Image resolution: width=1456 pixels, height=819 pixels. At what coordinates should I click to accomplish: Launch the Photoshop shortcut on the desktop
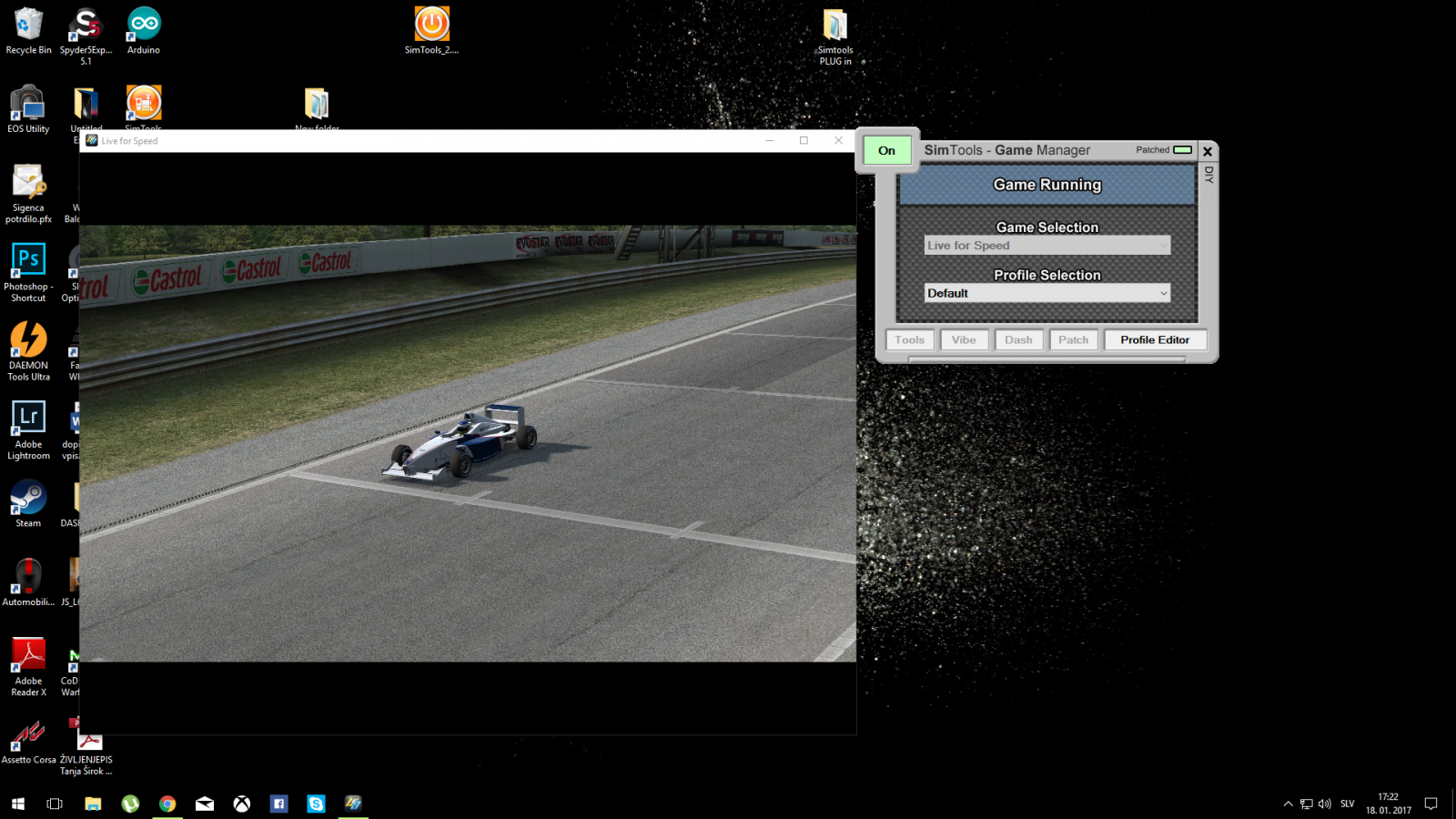(x=28, y=273)
